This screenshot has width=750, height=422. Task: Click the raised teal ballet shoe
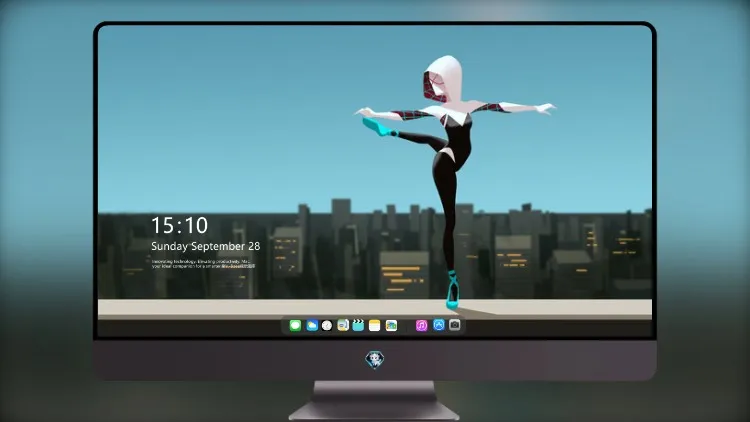tap(378, 127)
